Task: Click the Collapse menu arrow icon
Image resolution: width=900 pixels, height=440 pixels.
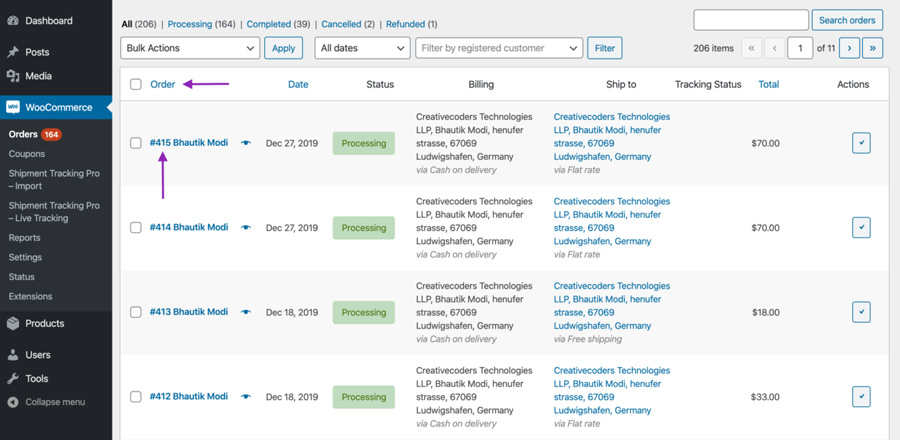Action: [x=13, y=402]
